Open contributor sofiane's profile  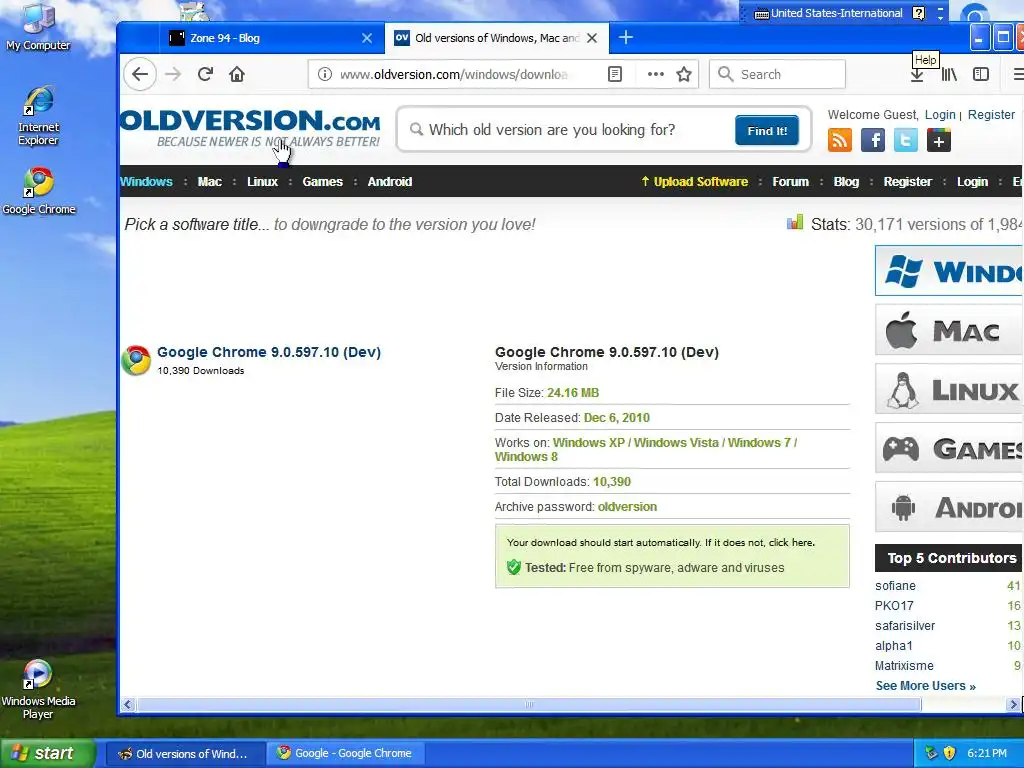(x=895, y=586)
